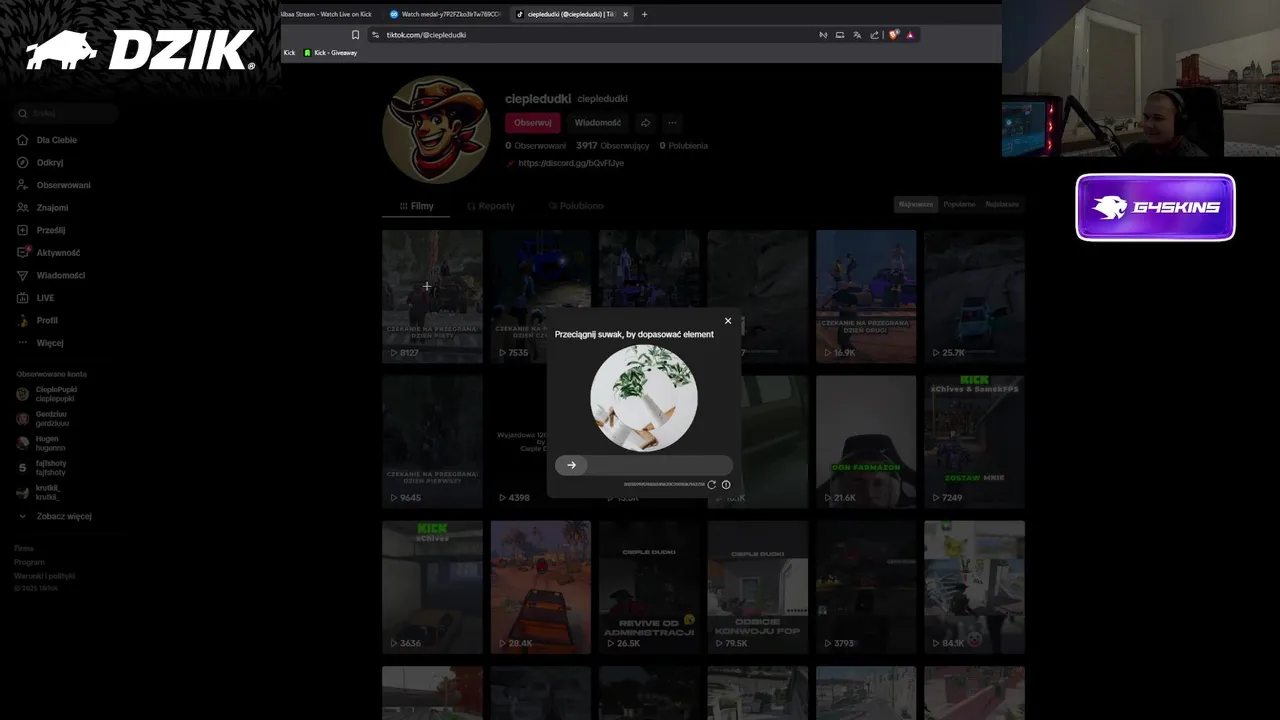Click 3917 Obserwujący followers count
This screenshot has height=720, width=1280.
612,146
